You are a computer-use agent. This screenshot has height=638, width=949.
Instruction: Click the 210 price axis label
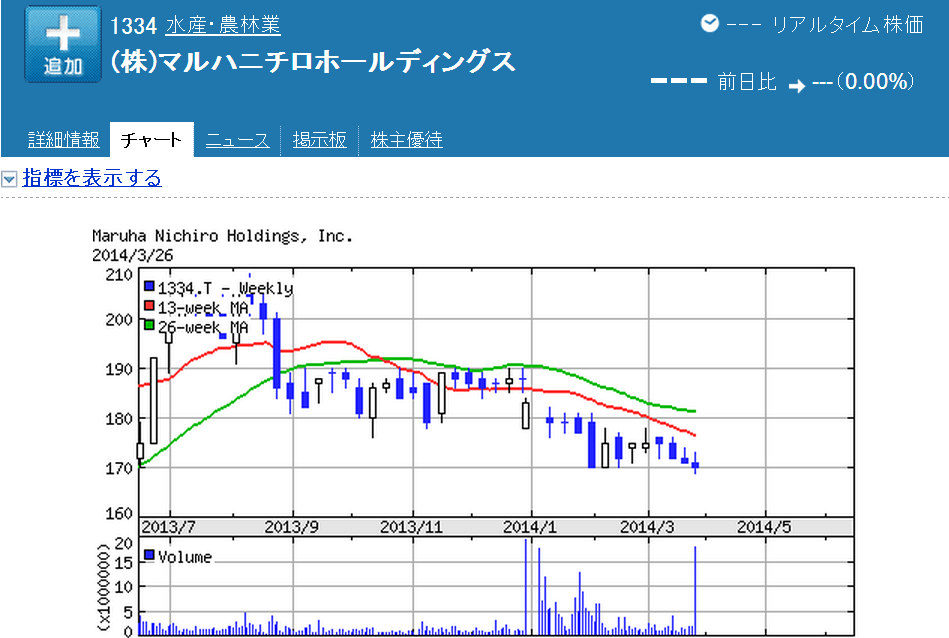coord(119,275)
